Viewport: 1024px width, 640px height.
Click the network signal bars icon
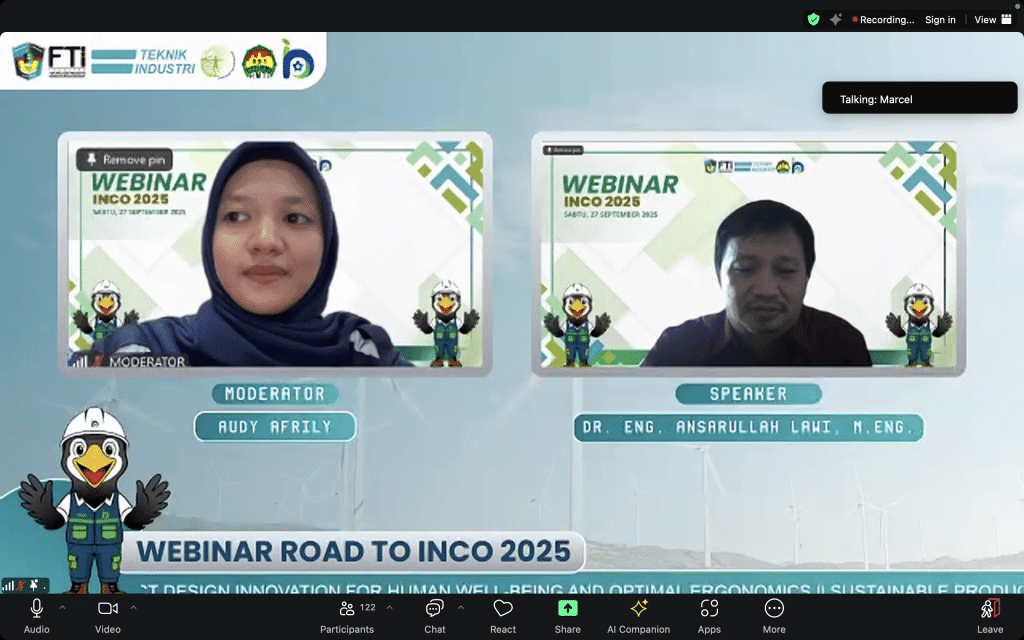point(9,585)
